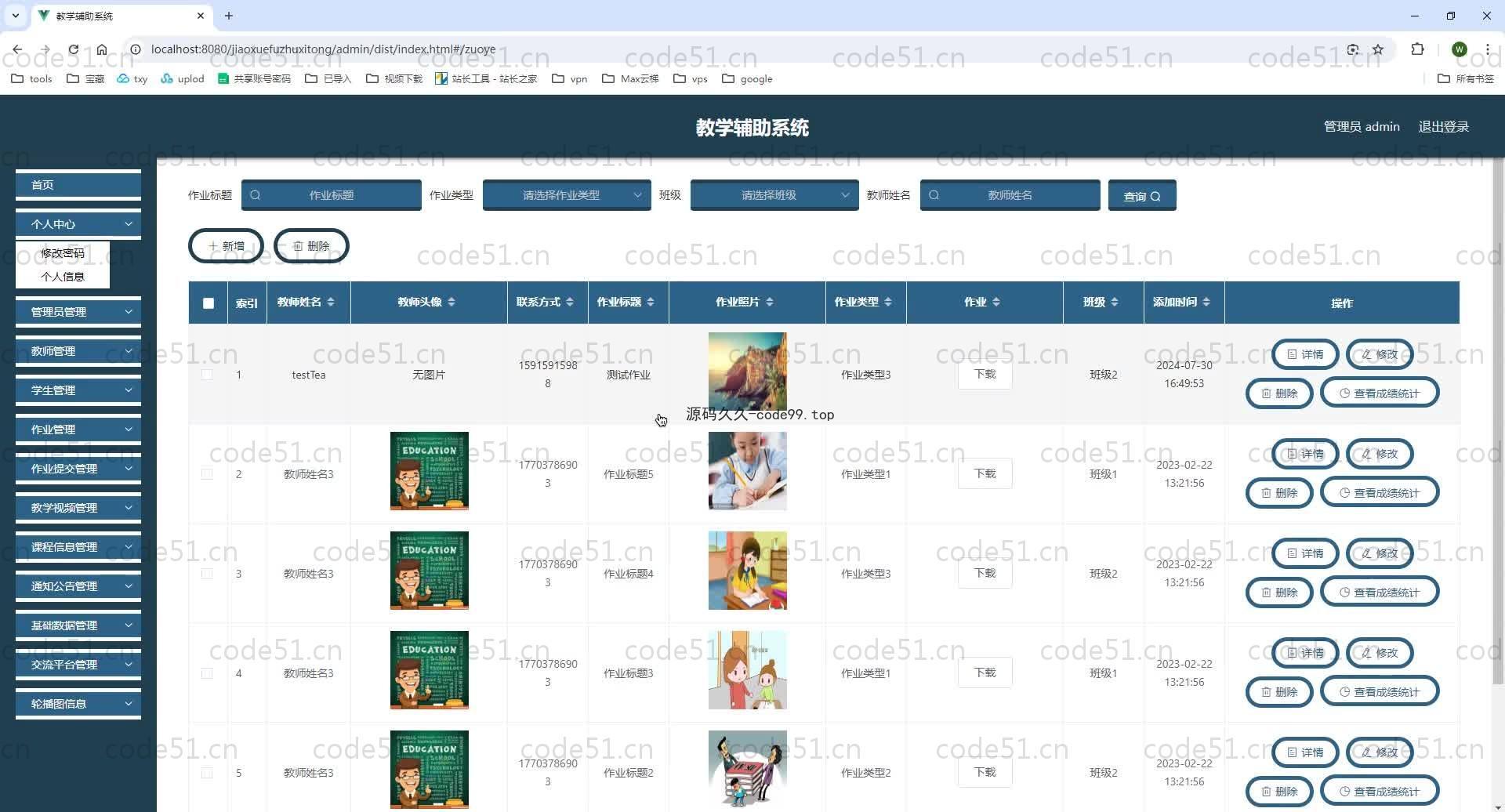Image resolution: width=1505 pixels, height=812 pixels.
Task: Sort by 作业类型 column arrows
Action: [x=888, y=303]
